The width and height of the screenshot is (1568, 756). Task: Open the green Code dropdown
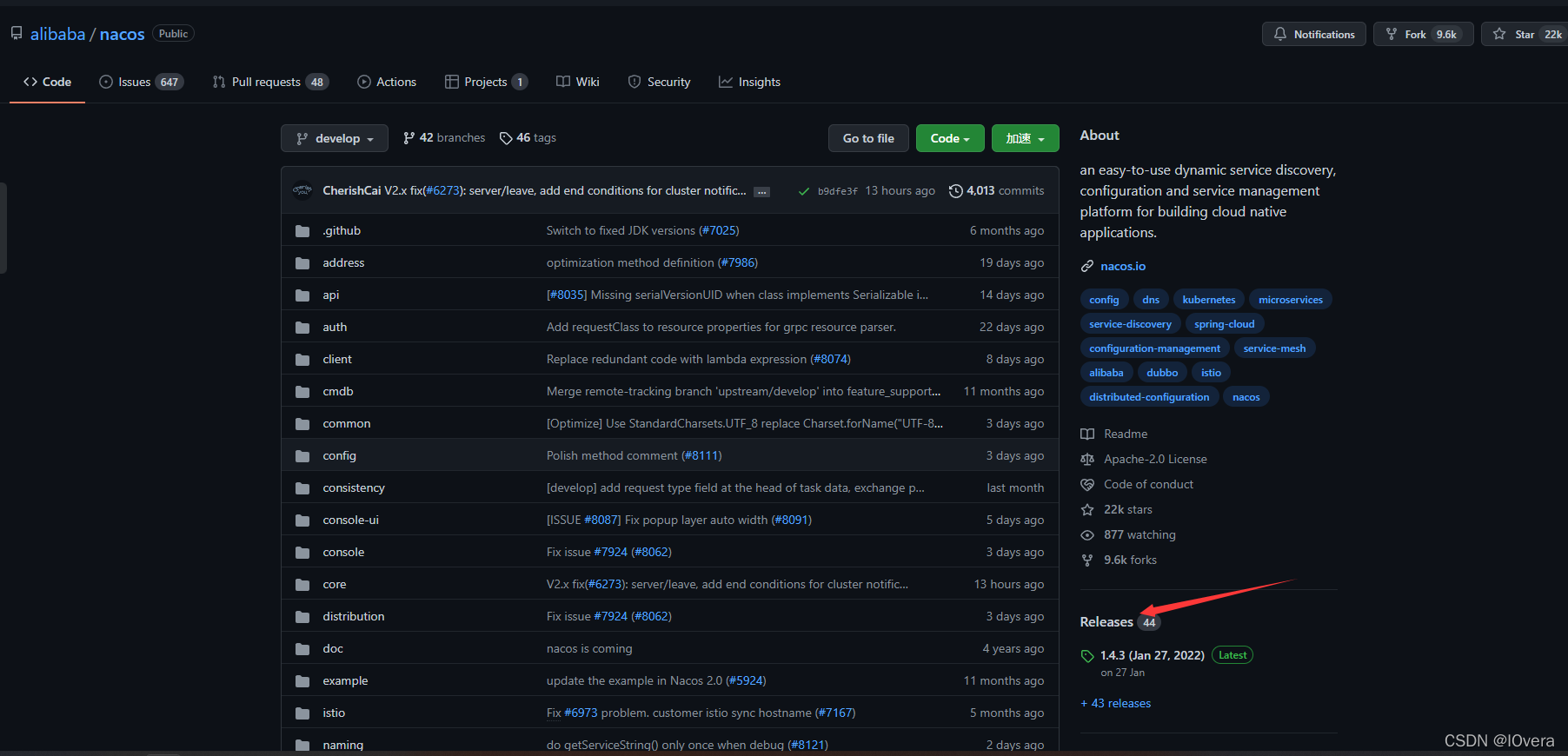coord(950,138)
